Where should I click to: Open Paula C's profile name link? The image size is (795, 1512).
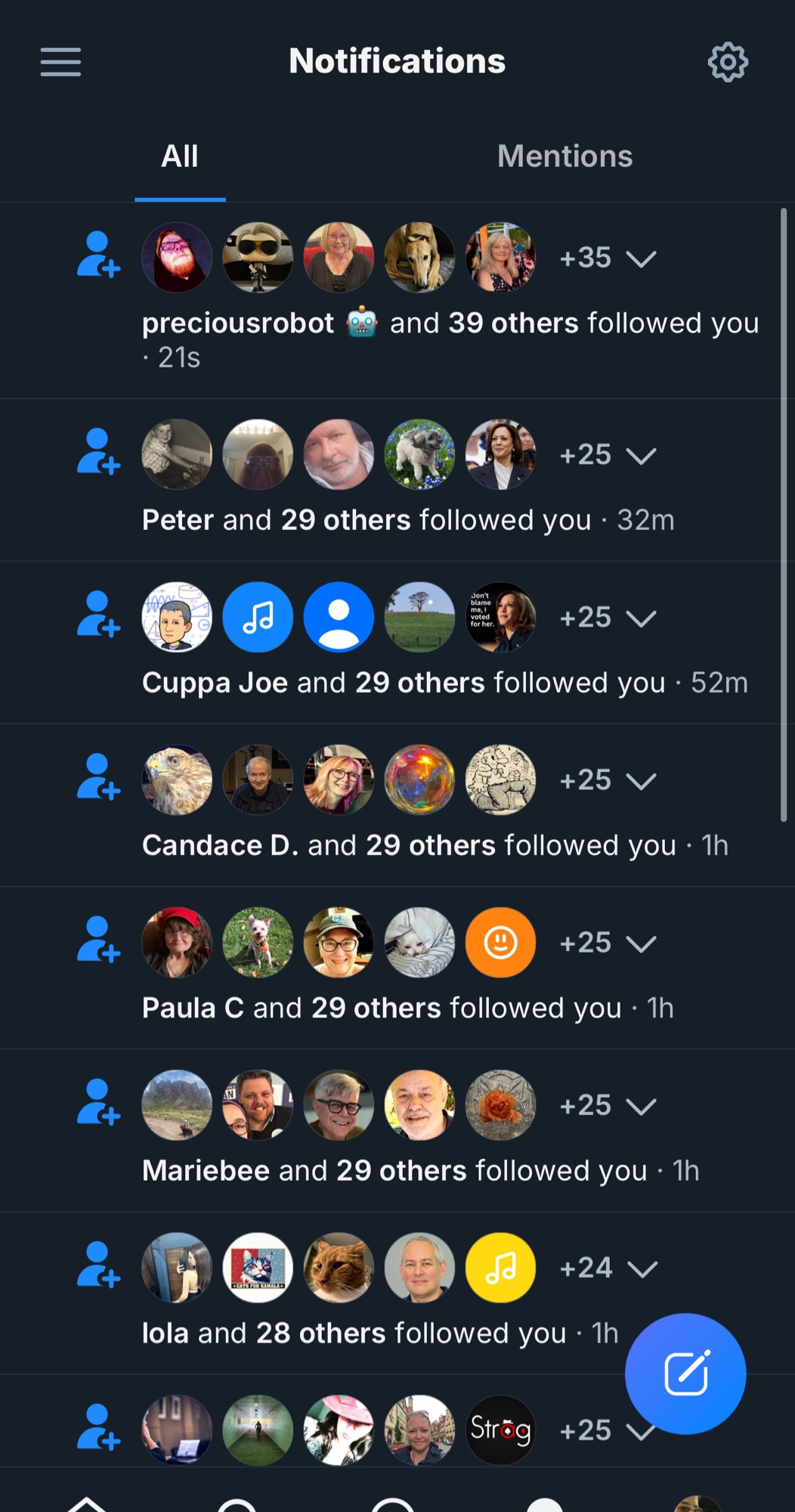(193, 1008)
